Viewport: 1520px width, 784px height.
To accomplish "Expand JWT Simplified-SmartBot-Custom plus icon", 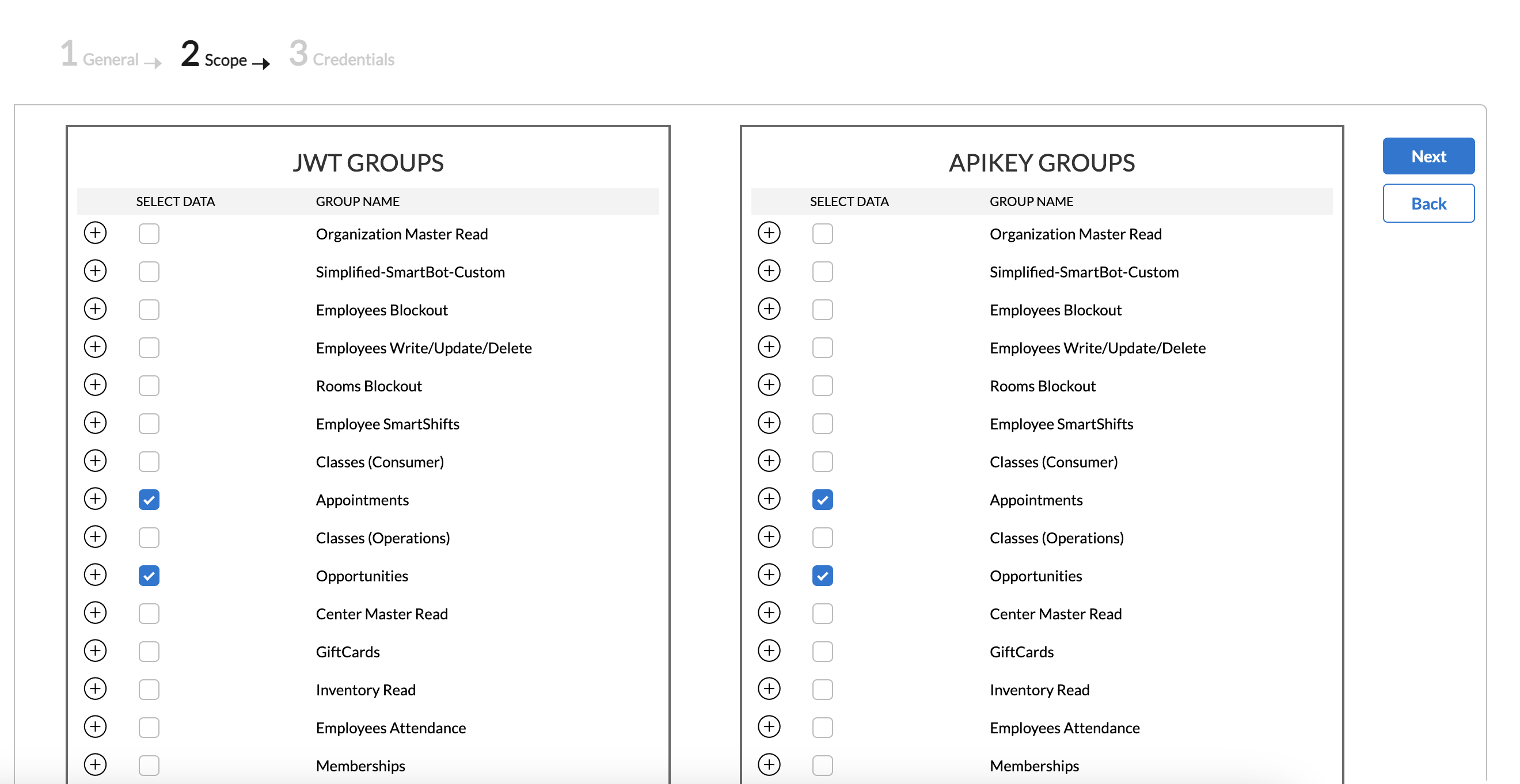I will (95, 271).
